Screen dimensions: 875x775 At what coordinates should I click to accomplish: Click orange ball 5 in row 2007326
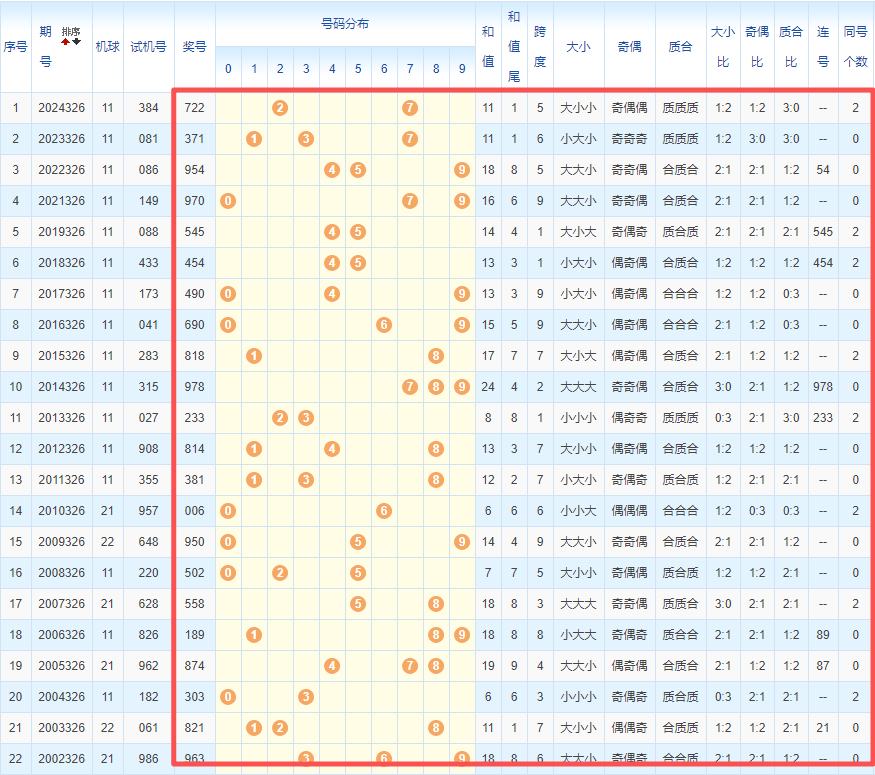pos(358,604)
